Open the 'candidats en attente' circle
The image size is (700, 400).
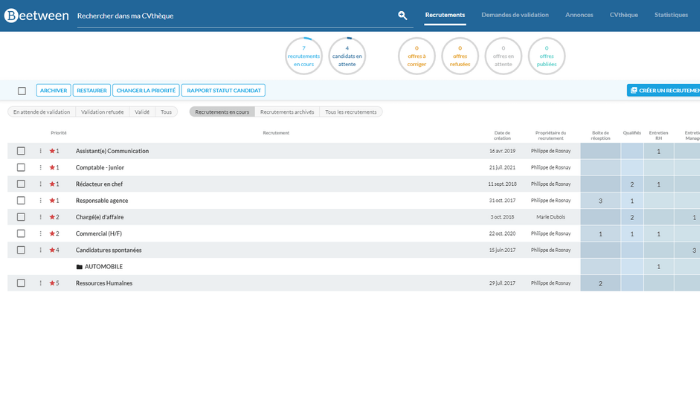347,56
